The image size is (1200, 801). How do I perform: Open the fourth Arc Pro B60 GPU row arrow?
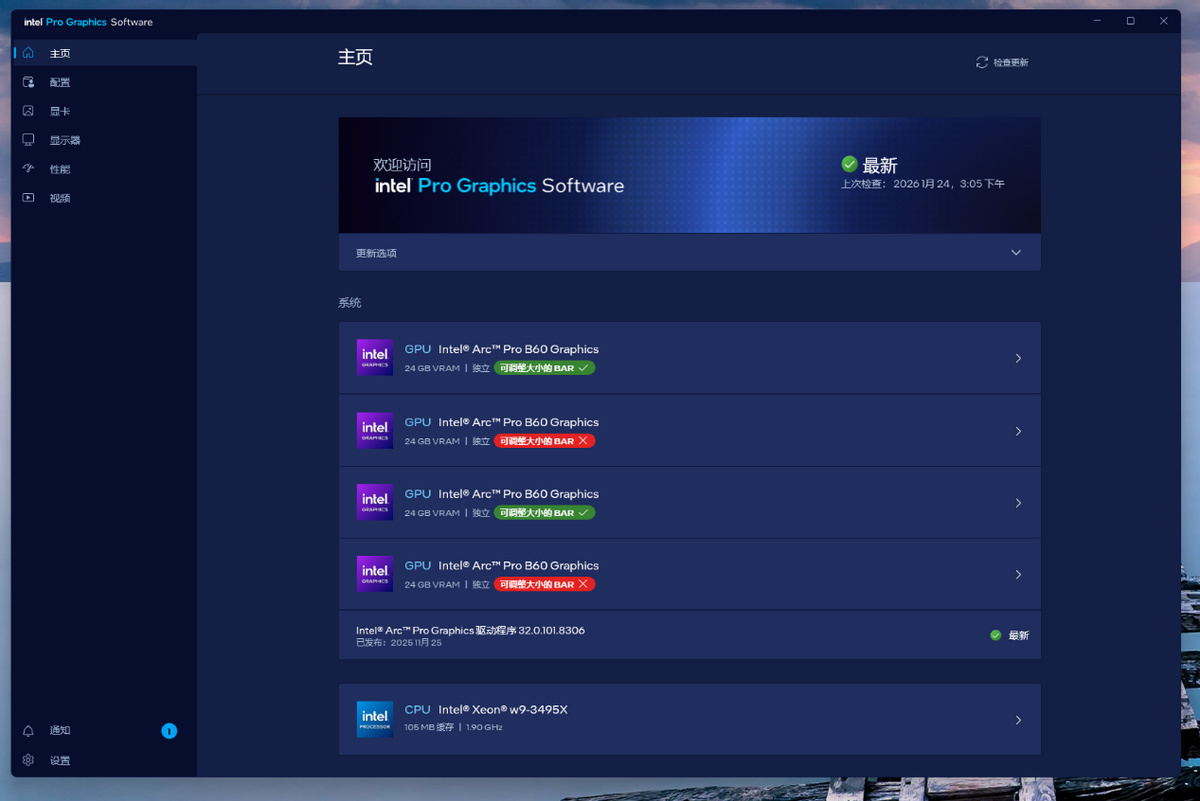point(1018,575)
